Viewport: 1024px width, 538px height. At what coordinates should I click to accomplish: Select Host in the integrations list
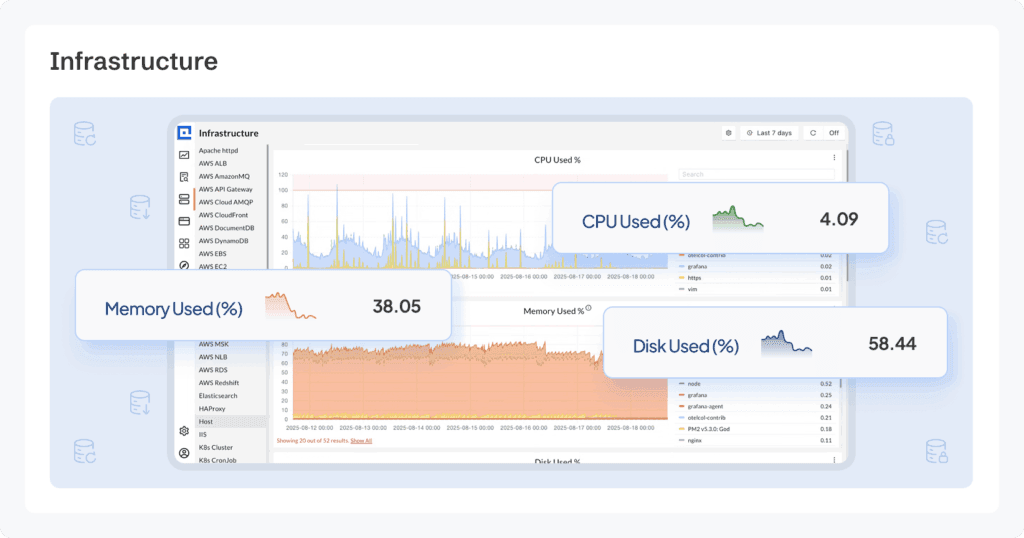tap(206, 421)
